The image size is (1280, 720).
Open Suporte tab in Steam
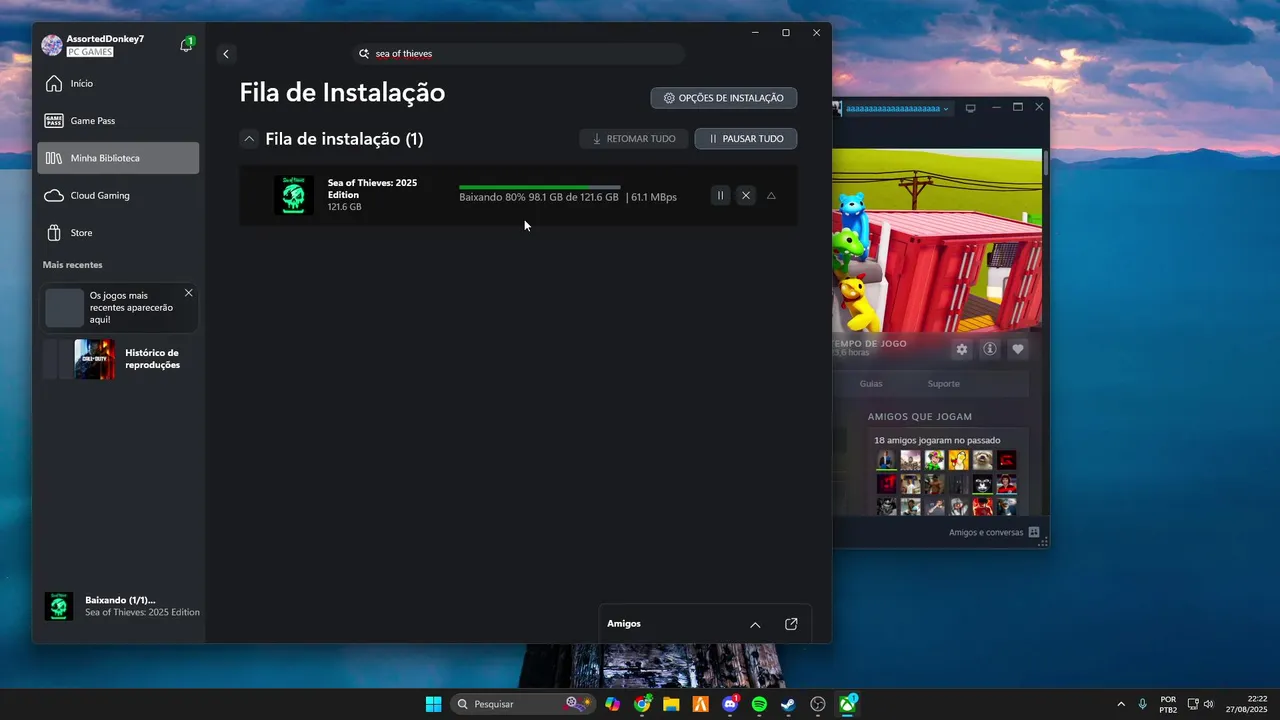pyautogui.click(x=943, y=384)
